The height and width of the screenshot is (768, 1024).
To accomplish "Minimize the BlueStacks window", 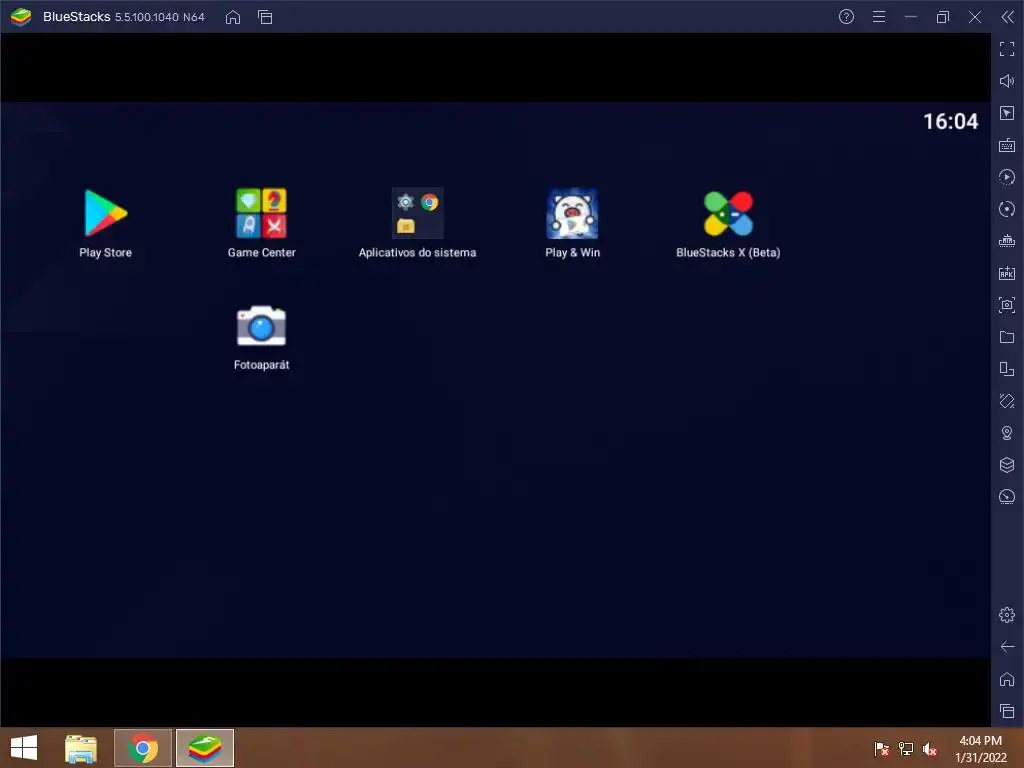I will click(911, 17).
